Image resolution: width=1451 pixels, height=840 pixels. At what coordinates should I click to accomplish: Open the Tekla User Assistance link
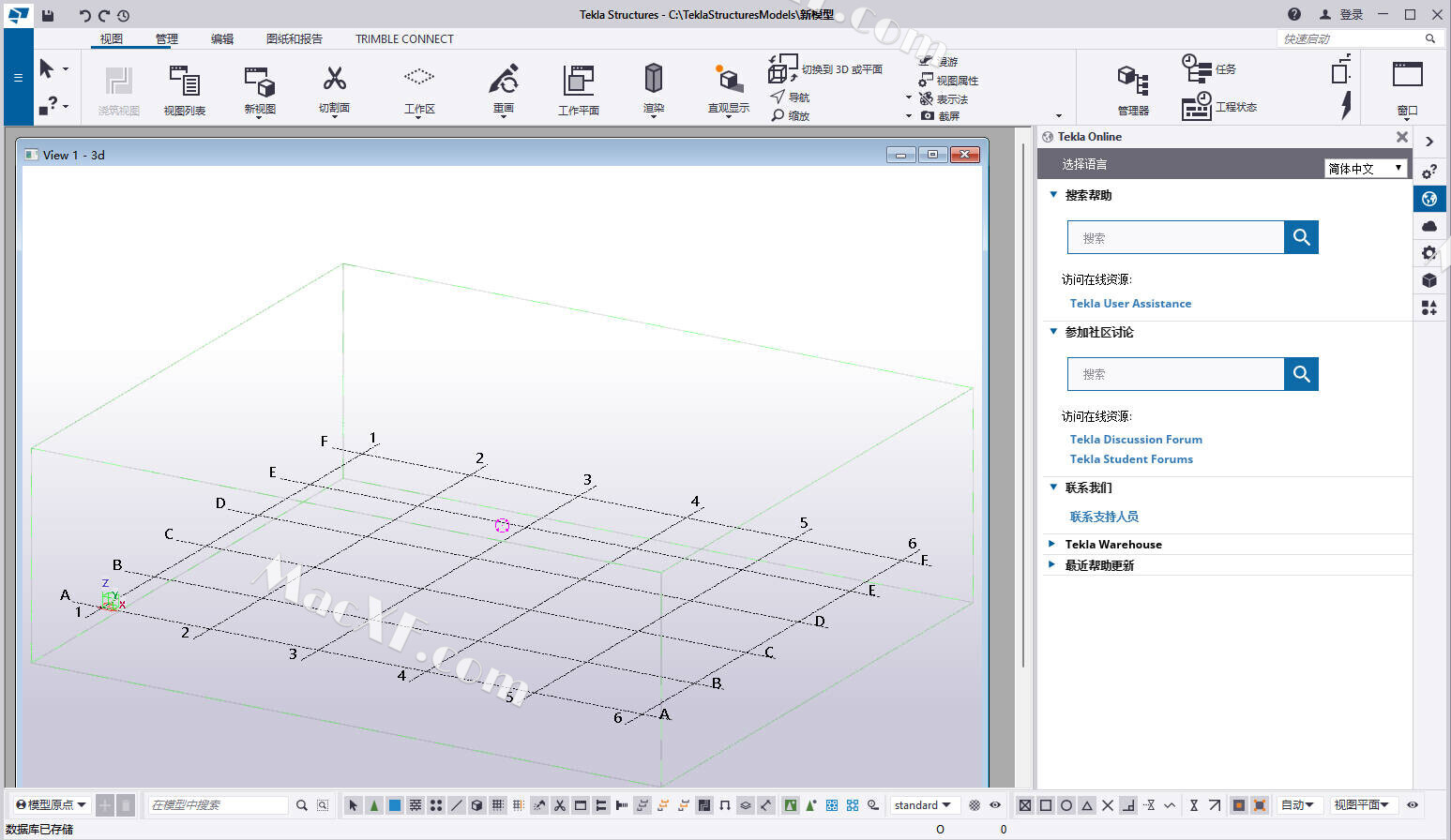[x=1130, y=304]
